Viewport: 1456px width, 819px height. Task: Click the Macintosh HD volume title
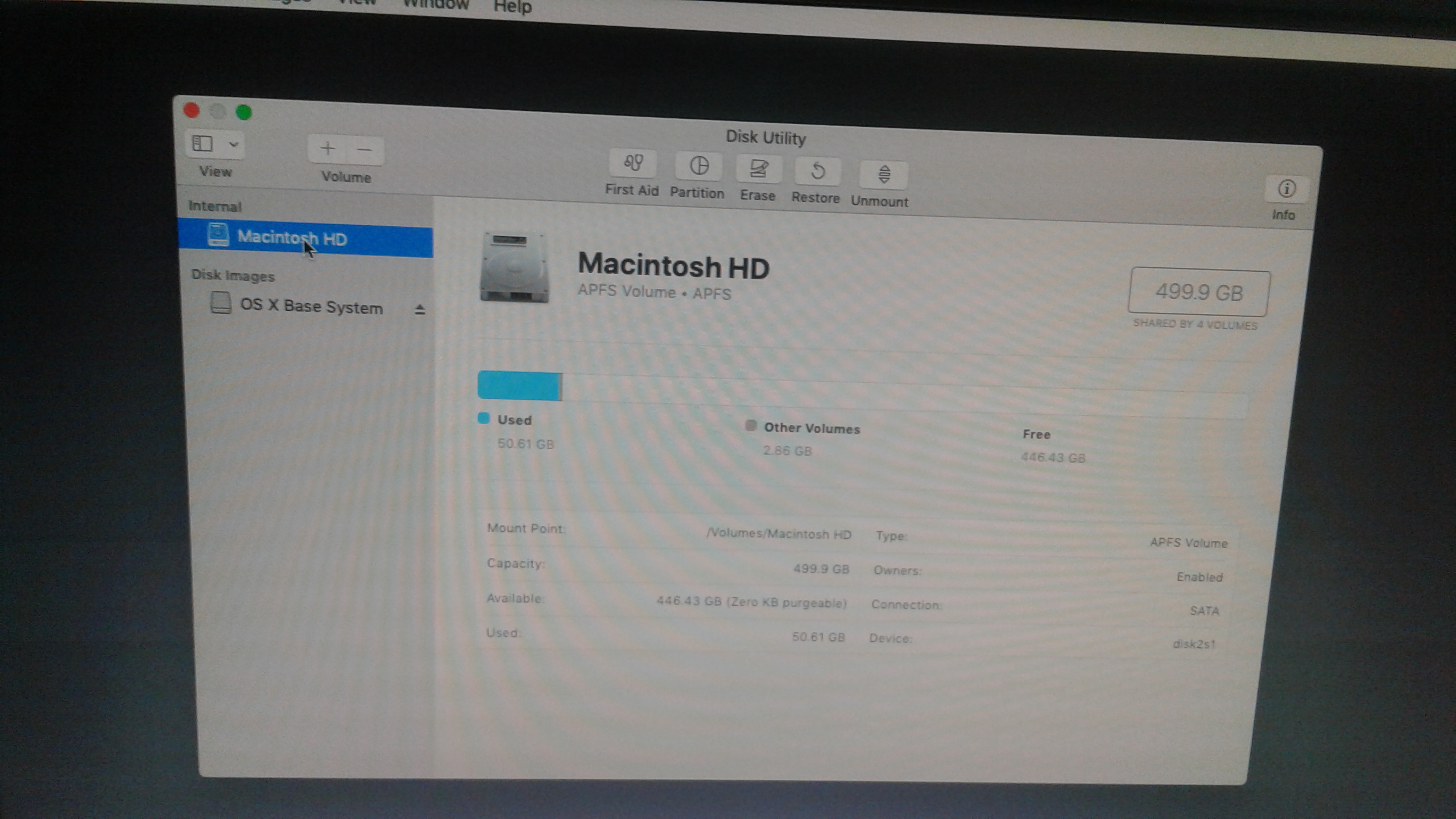673,266
